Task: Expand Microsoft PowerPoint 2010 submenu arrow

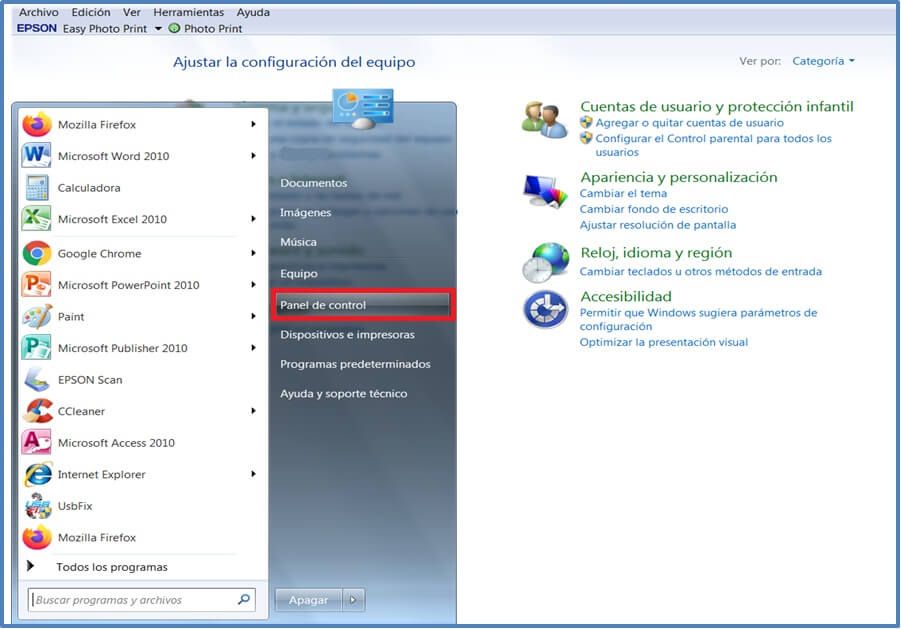Action: click(x=253, y=285)
